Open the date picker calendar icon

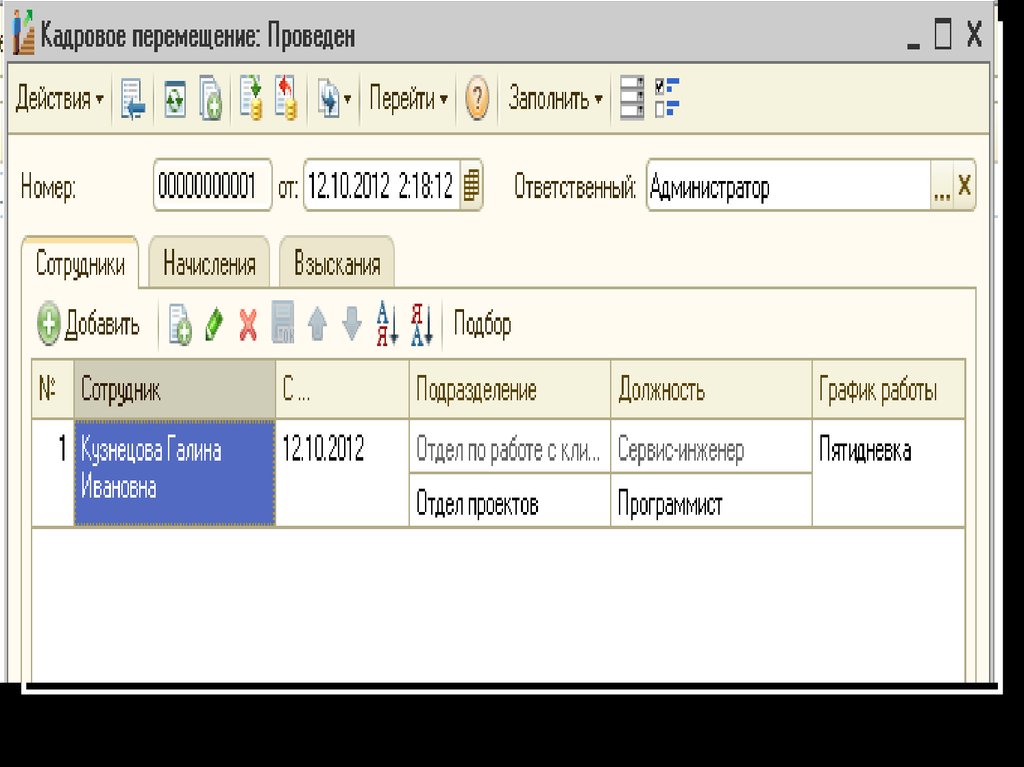[x=471, y=187]
